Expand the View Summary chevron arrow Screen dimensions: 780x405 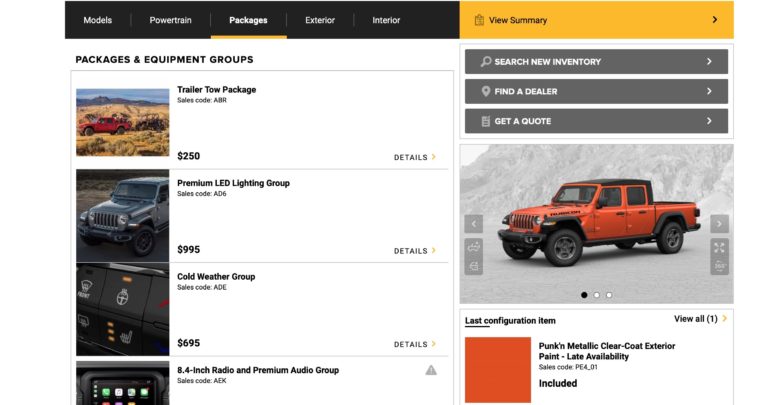point(715,20)
